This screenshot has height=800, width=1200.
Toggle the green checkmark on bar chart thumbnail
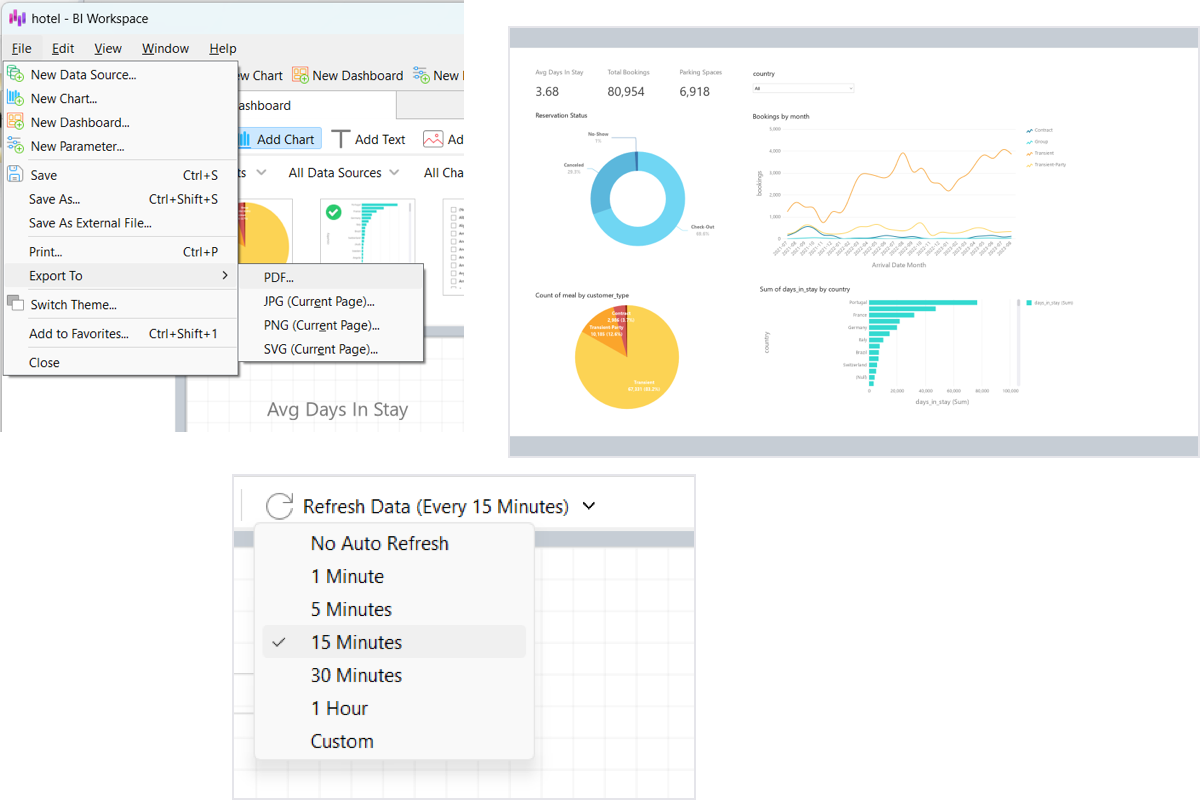tap(334, 212)
